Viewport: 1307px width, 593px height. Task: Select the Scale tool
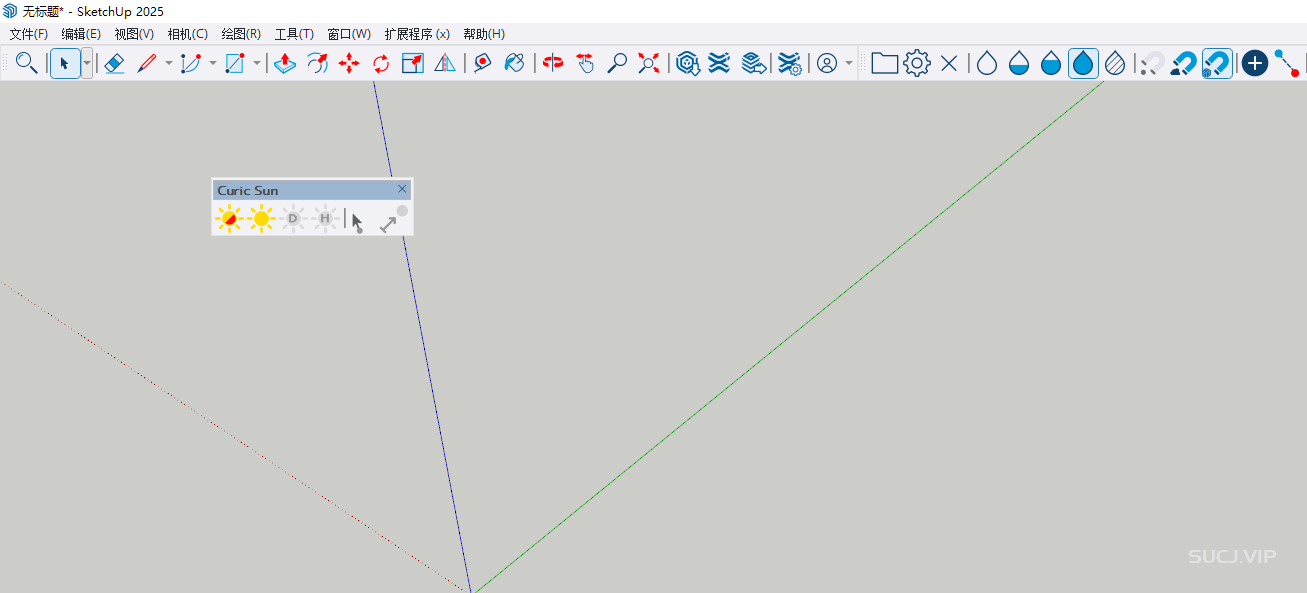[x=413, y=63]
